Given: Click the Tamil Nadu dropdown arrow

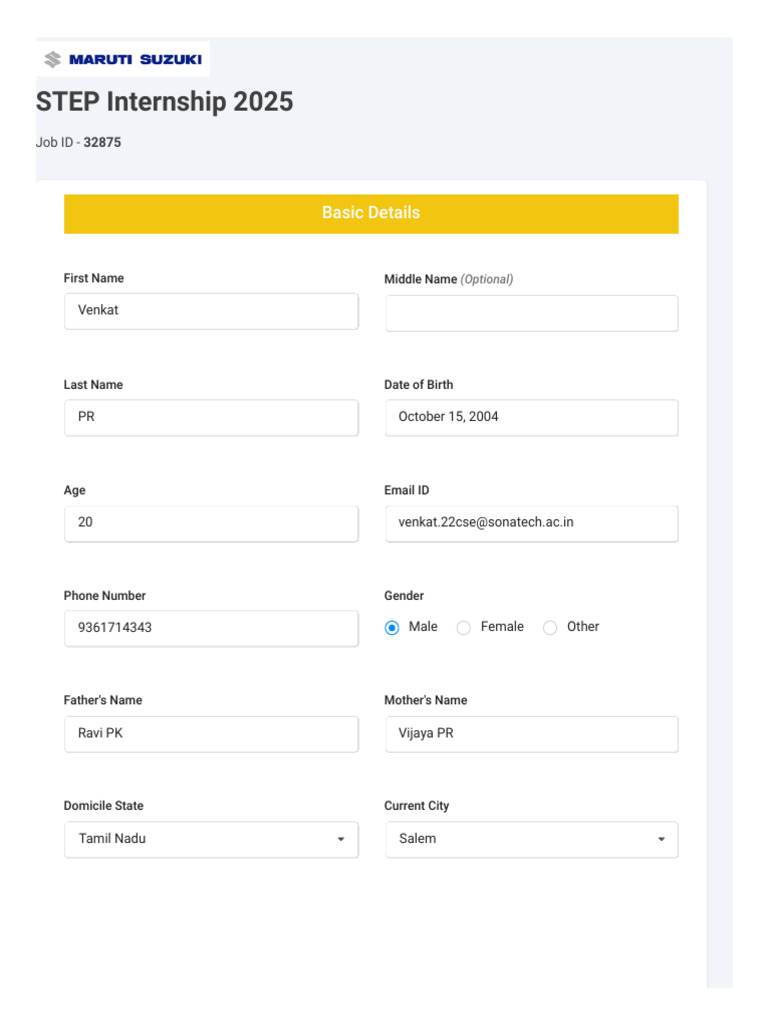Looking at the screenshot, I should tap(341, 839).
